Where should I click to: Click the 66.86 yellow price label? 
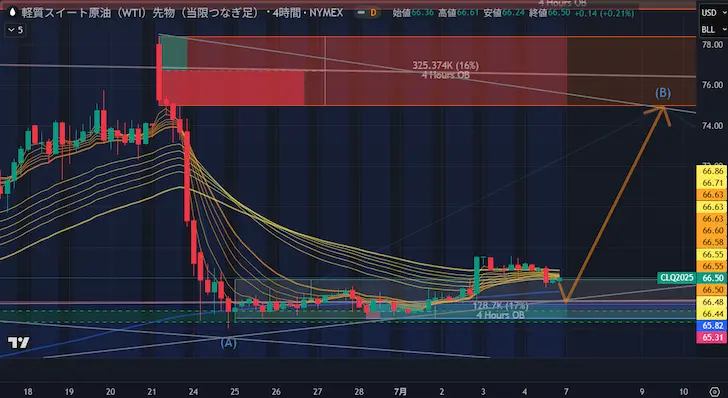click(x=712, y=171)
